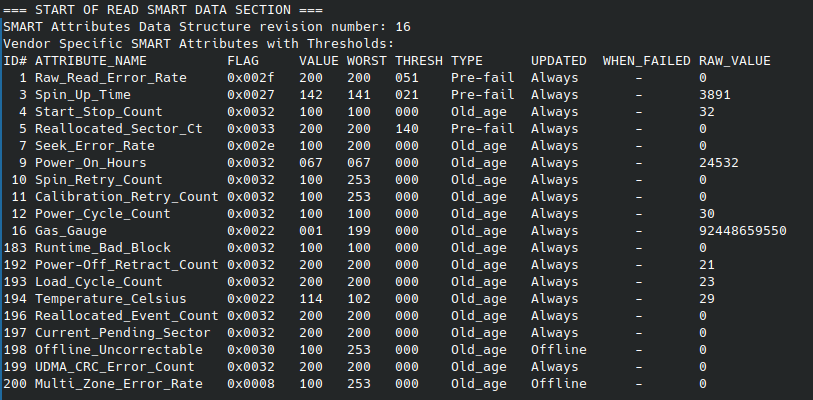Screen dimensions: 813x400
Task: Click the Raw_Read_Error_Rate attribute name
Action: pyautogui.click(x=98, y=77)
